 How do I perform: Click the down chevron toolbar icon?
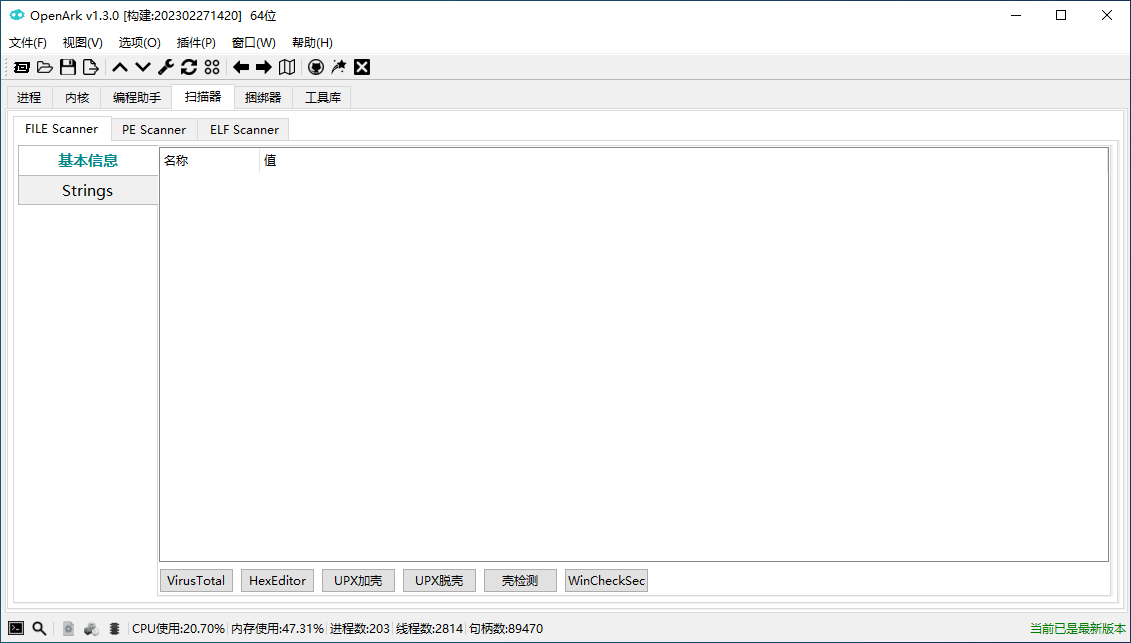[143, 67]
